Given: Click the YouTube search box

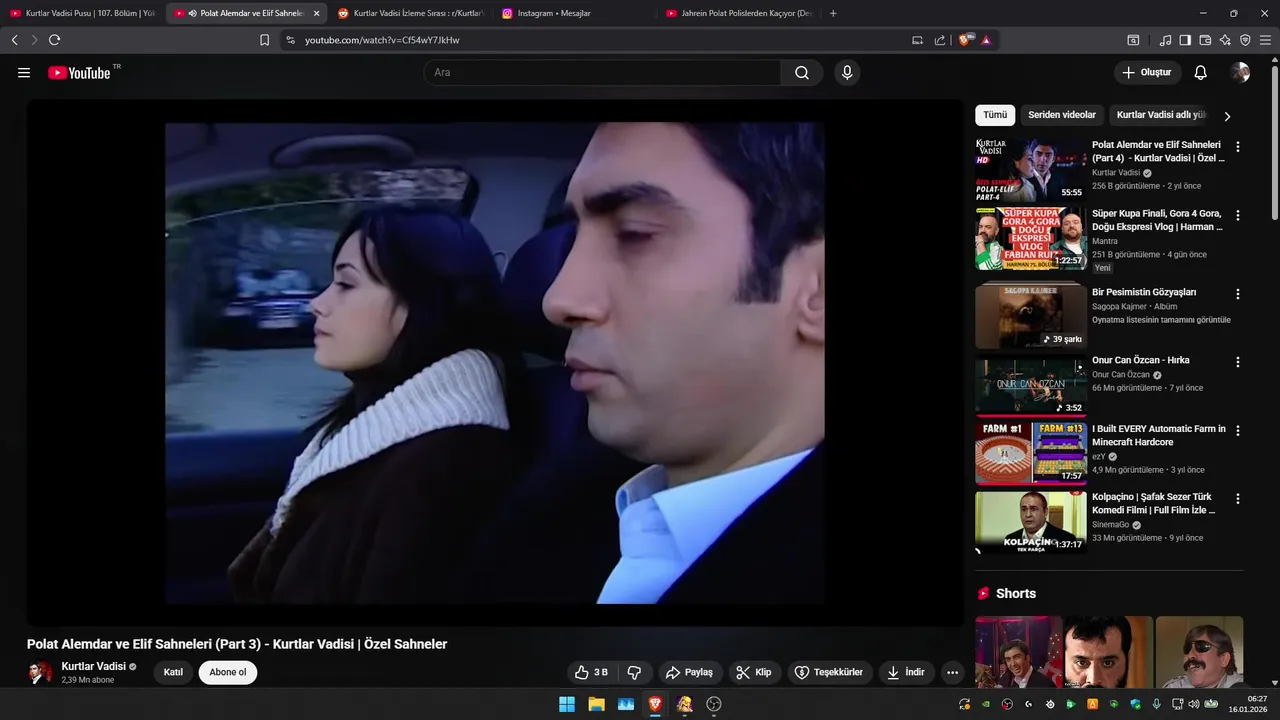Looking at the screenshot, I should [x=602, y=72].
